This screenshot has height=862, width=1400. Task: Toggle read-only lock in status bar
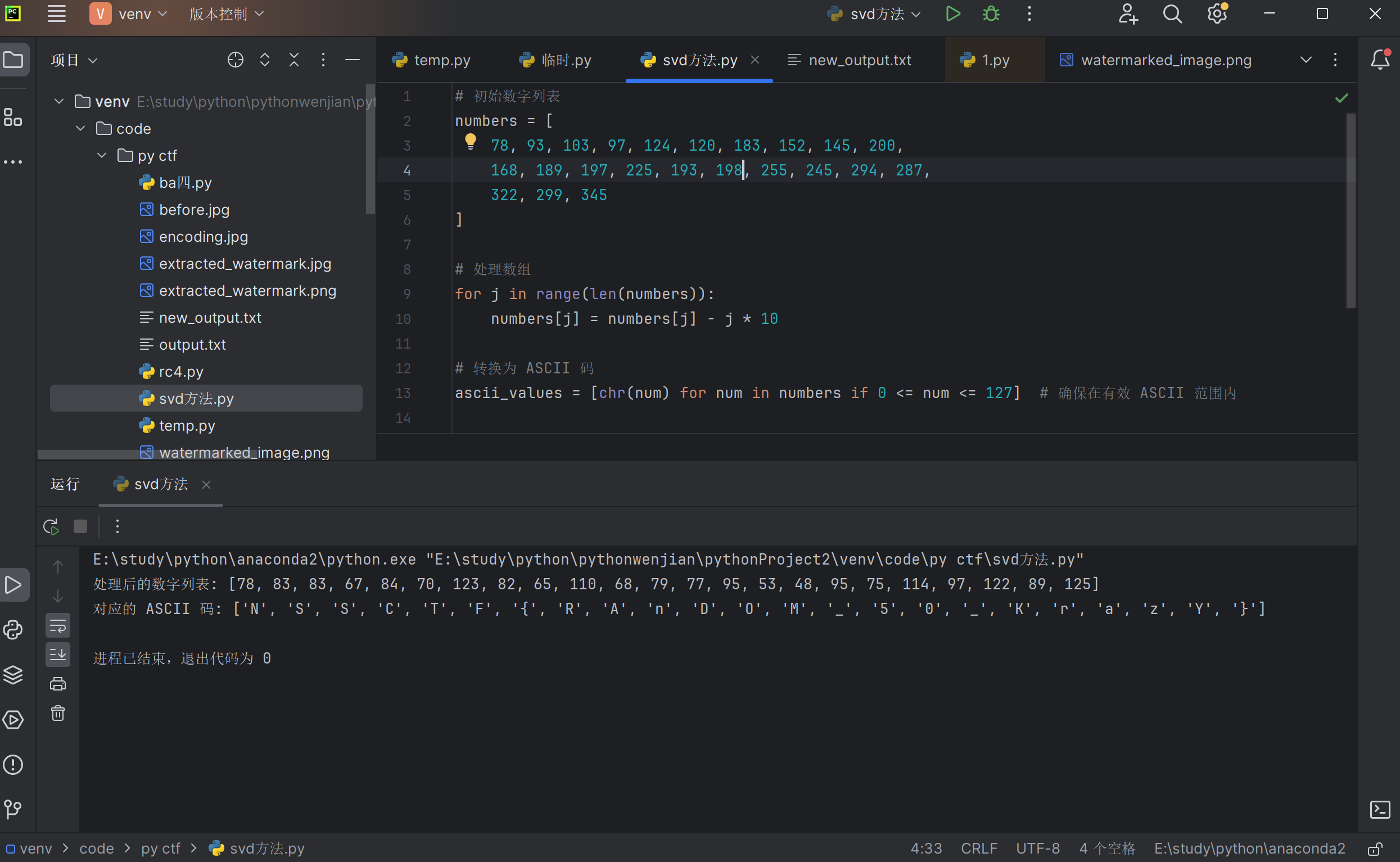1374,849
